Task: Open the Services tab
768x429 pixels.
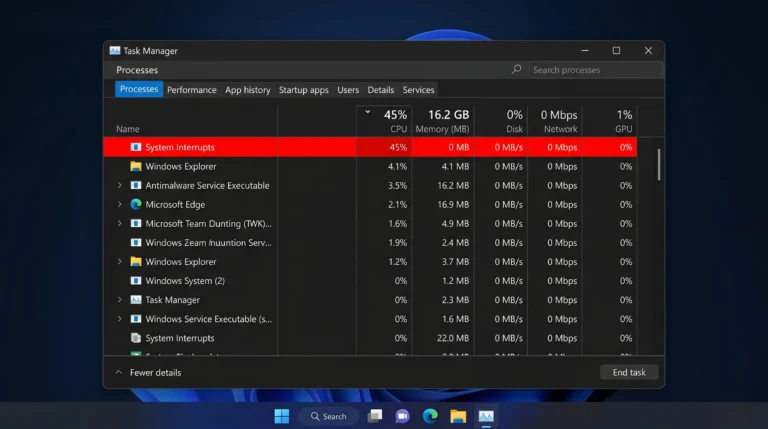Action: (x=418, y=90)
